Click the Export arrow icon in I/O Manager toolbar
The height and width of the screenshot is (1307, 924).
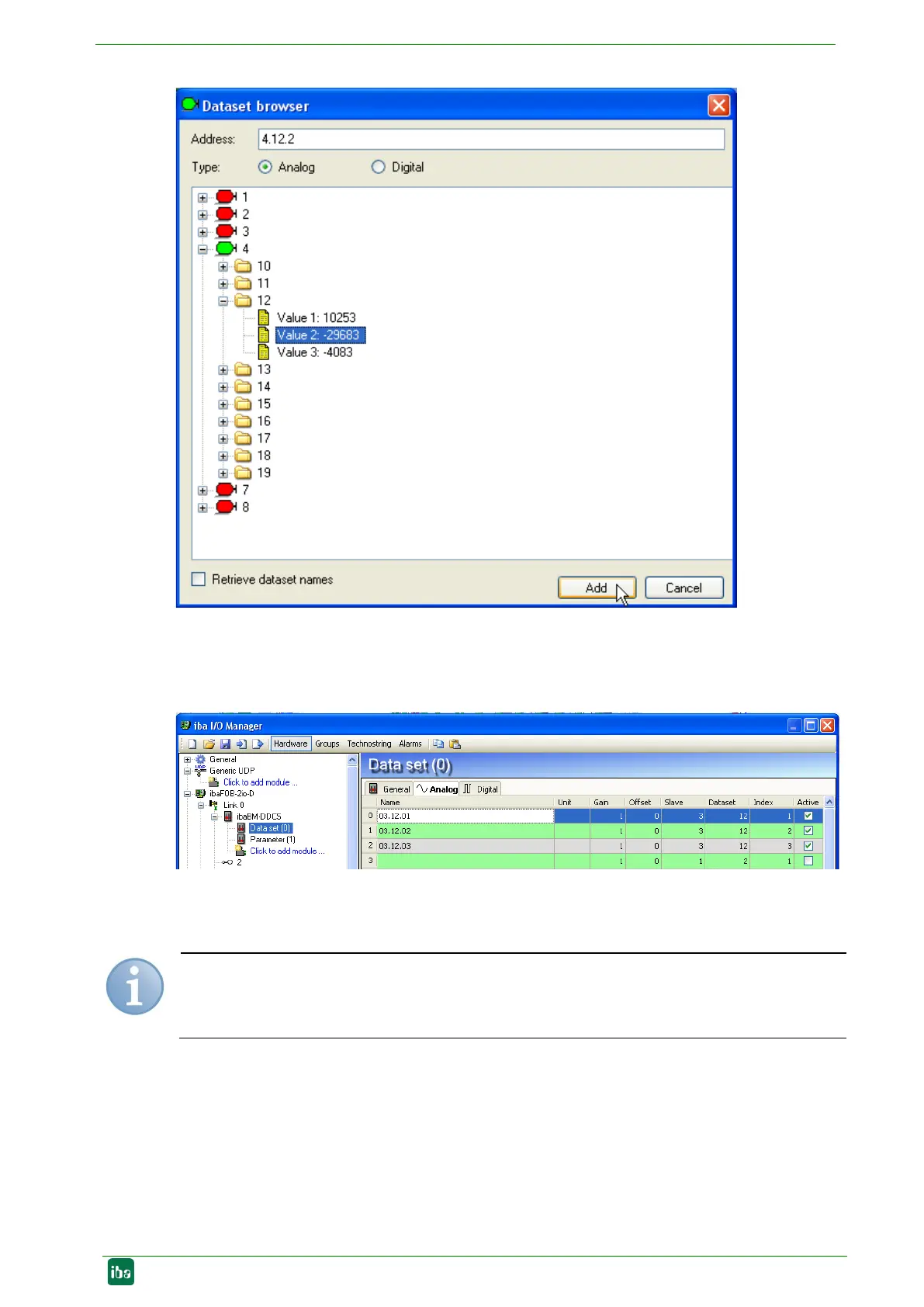(x=258, y=744)
